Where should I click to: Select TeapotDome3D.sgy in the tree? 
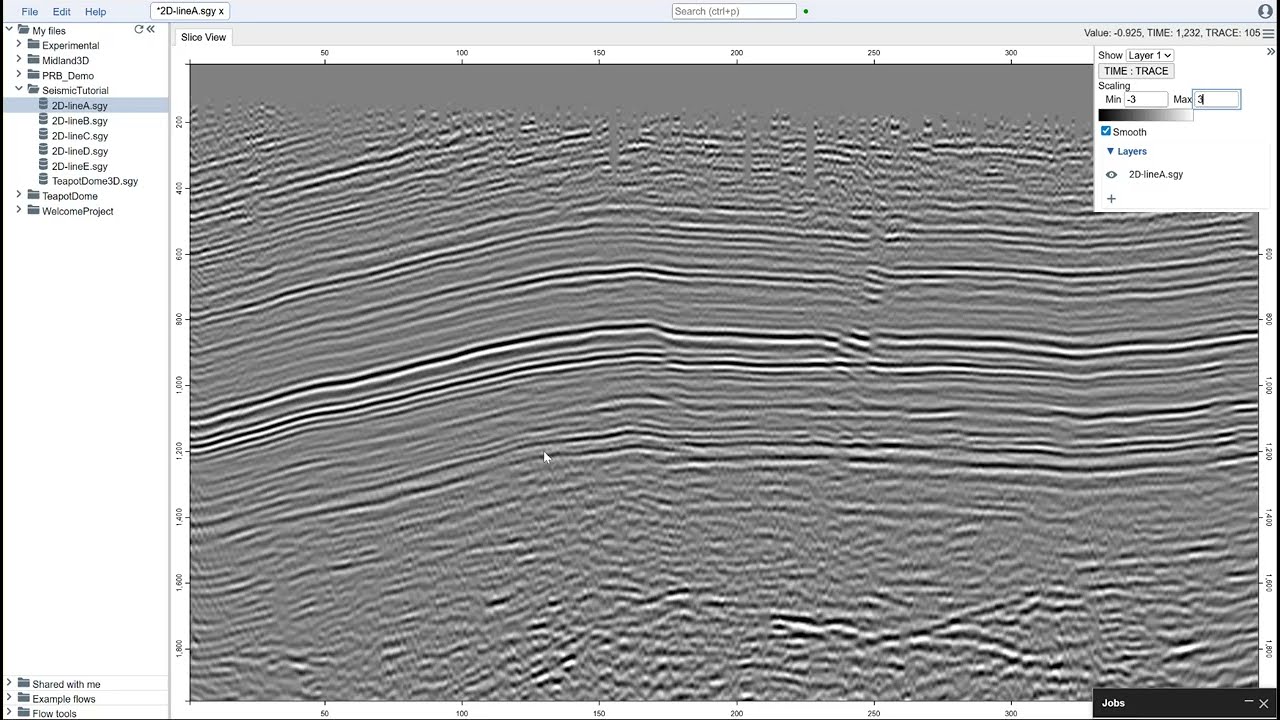[95, 181]
